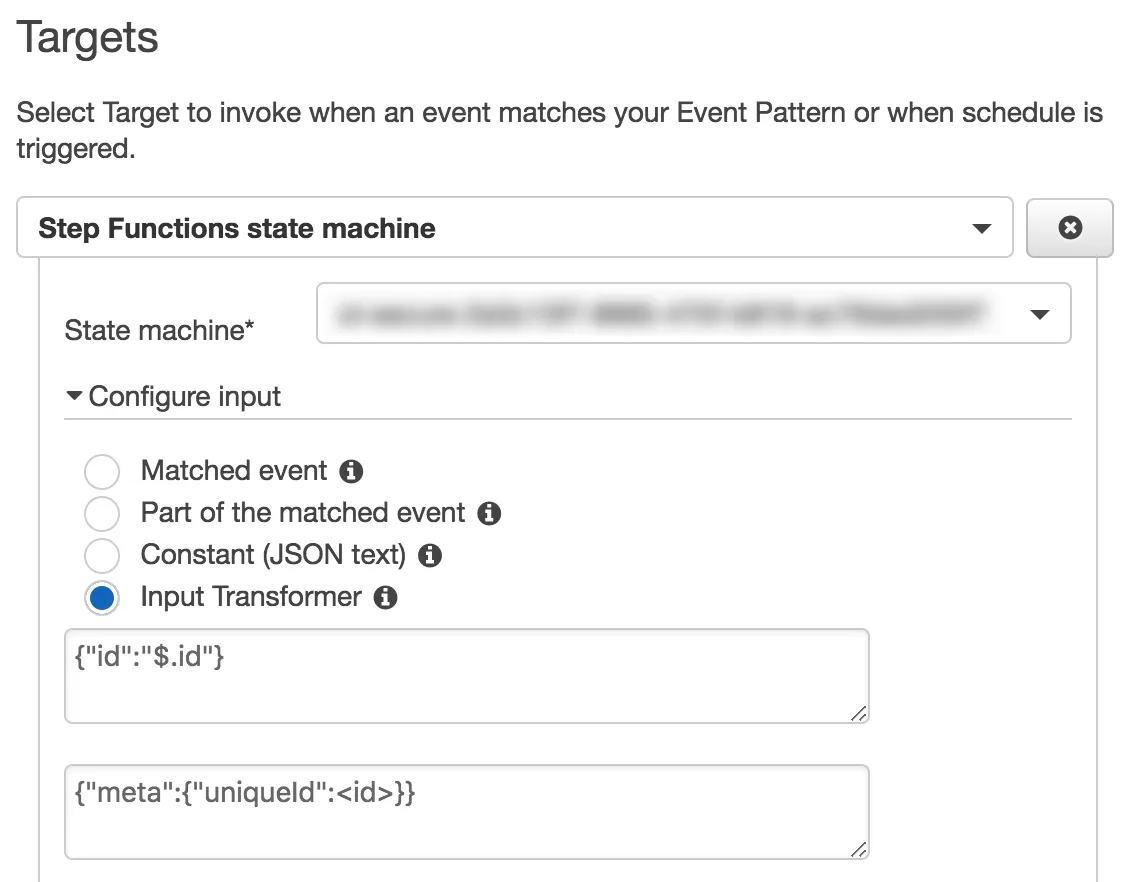Click into the {"id":"$.id"} input path field

pos(466,675)
